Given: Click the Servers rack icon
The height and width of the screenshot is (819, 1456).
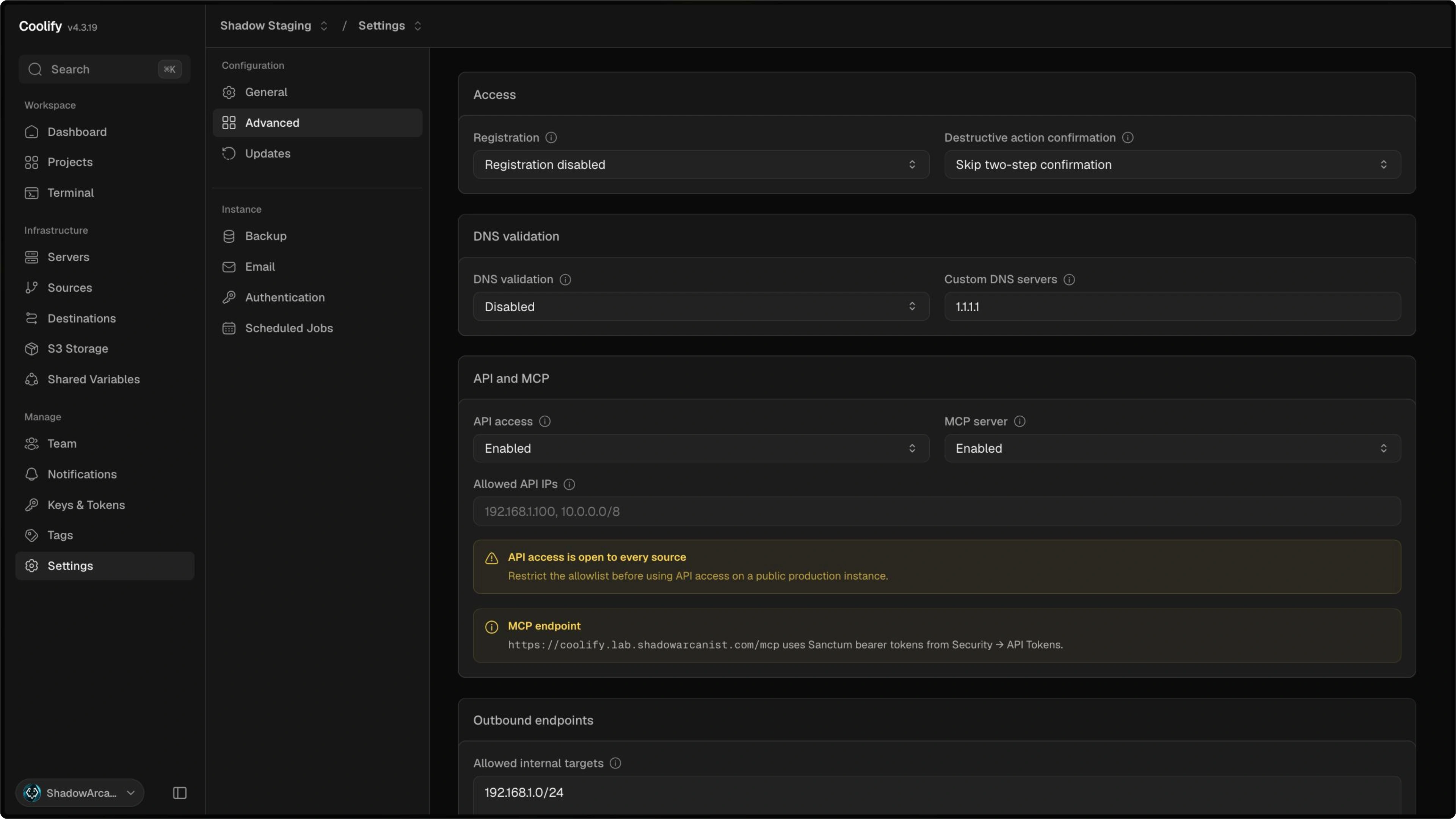Looking at the screenshot, I should point(31,257).
